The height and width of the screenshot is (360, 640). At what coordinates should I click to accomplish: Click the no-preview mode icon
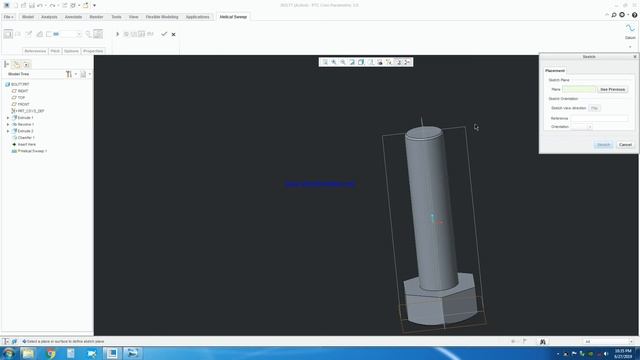pyautogui.click(x=126, y=34)
